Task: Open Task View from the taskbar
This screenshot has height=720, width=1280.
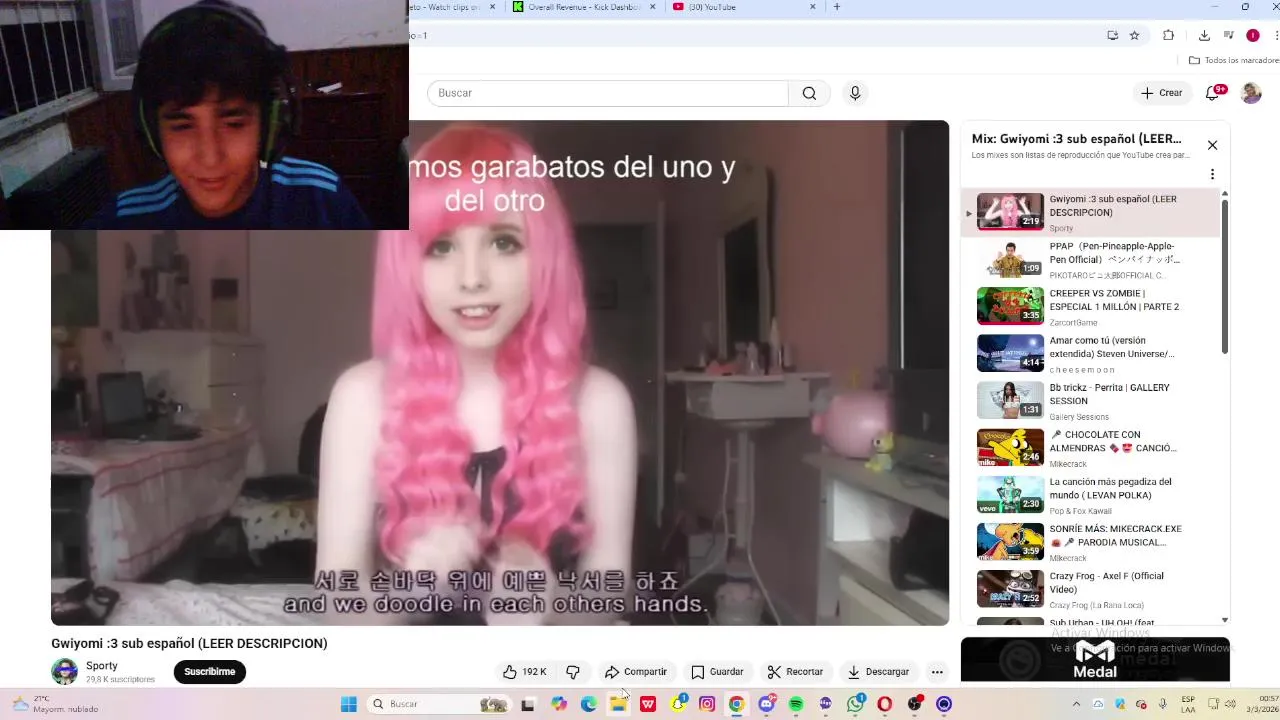Action: coord(527,704)
